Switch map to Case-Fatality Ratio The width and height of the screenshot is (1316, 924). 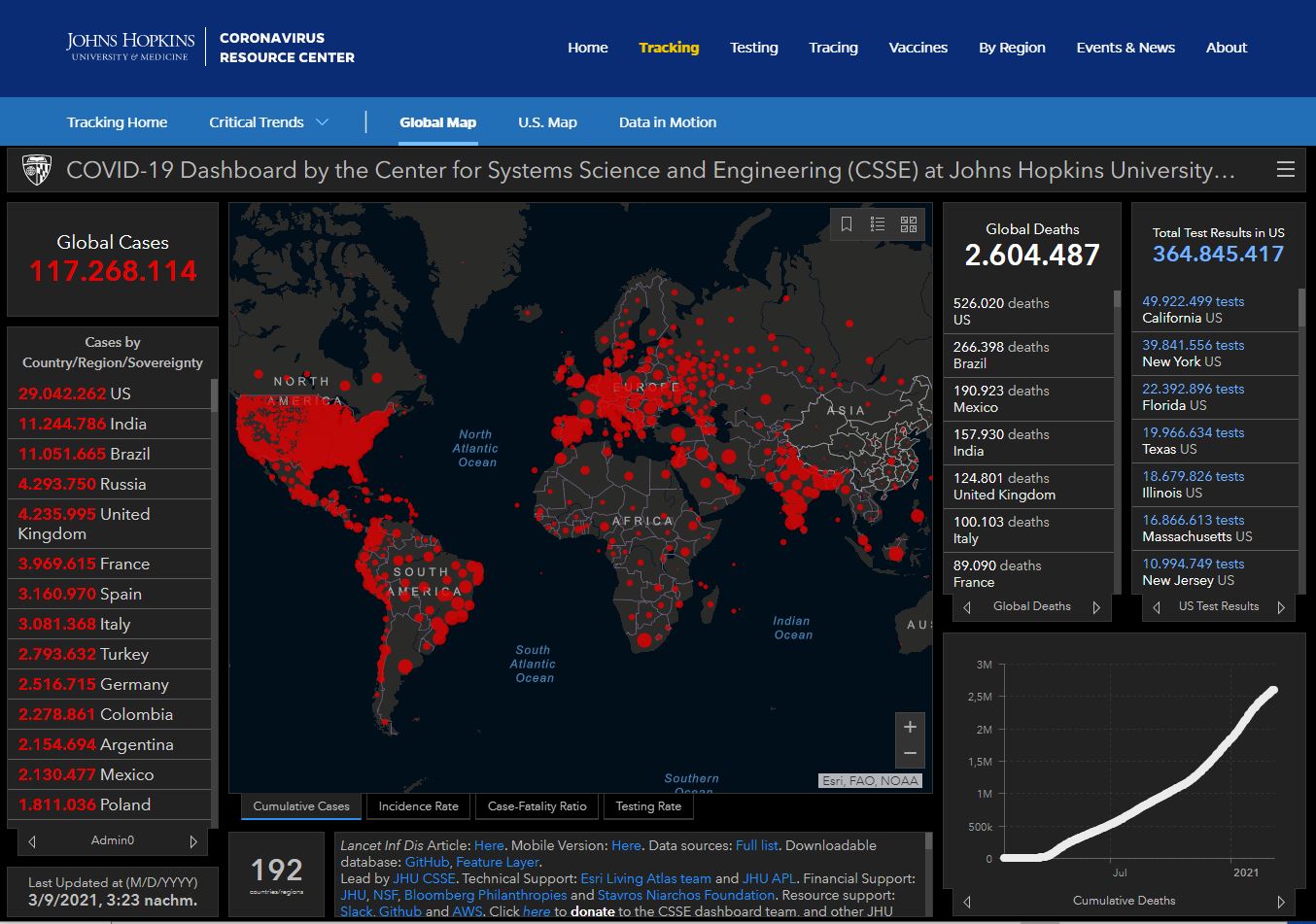[537, 806]
